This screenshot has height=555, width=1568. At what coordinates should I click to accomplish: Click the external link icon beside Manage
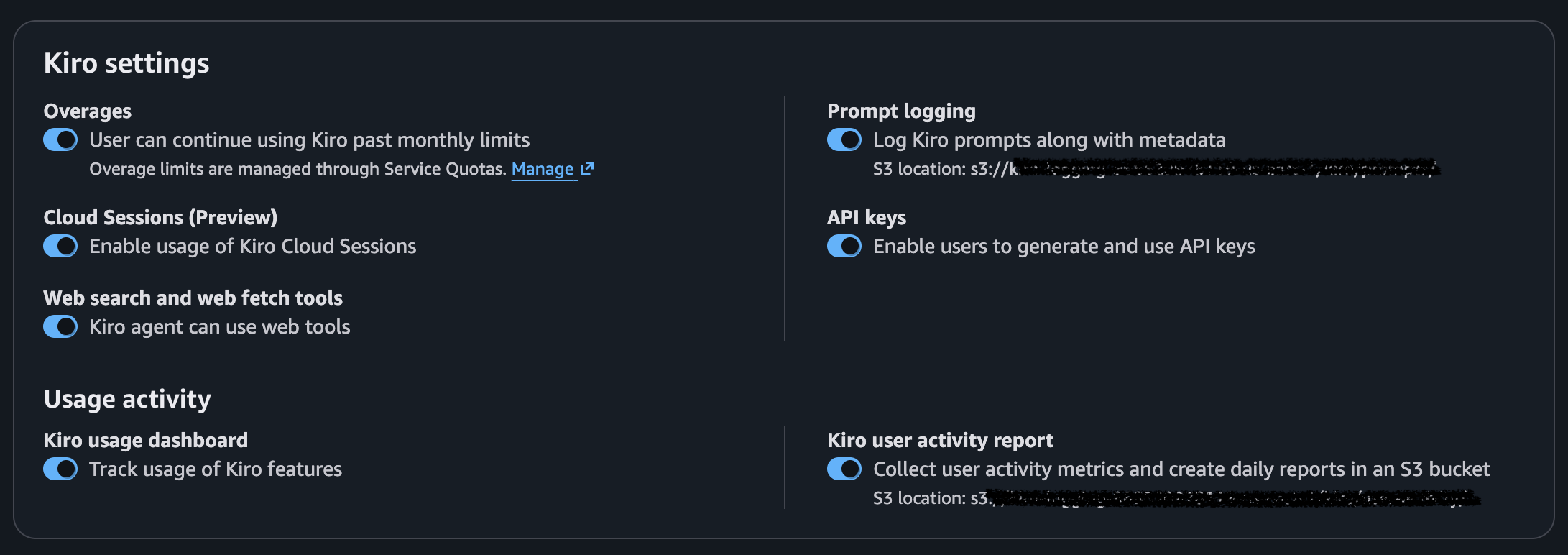[587, 168]
